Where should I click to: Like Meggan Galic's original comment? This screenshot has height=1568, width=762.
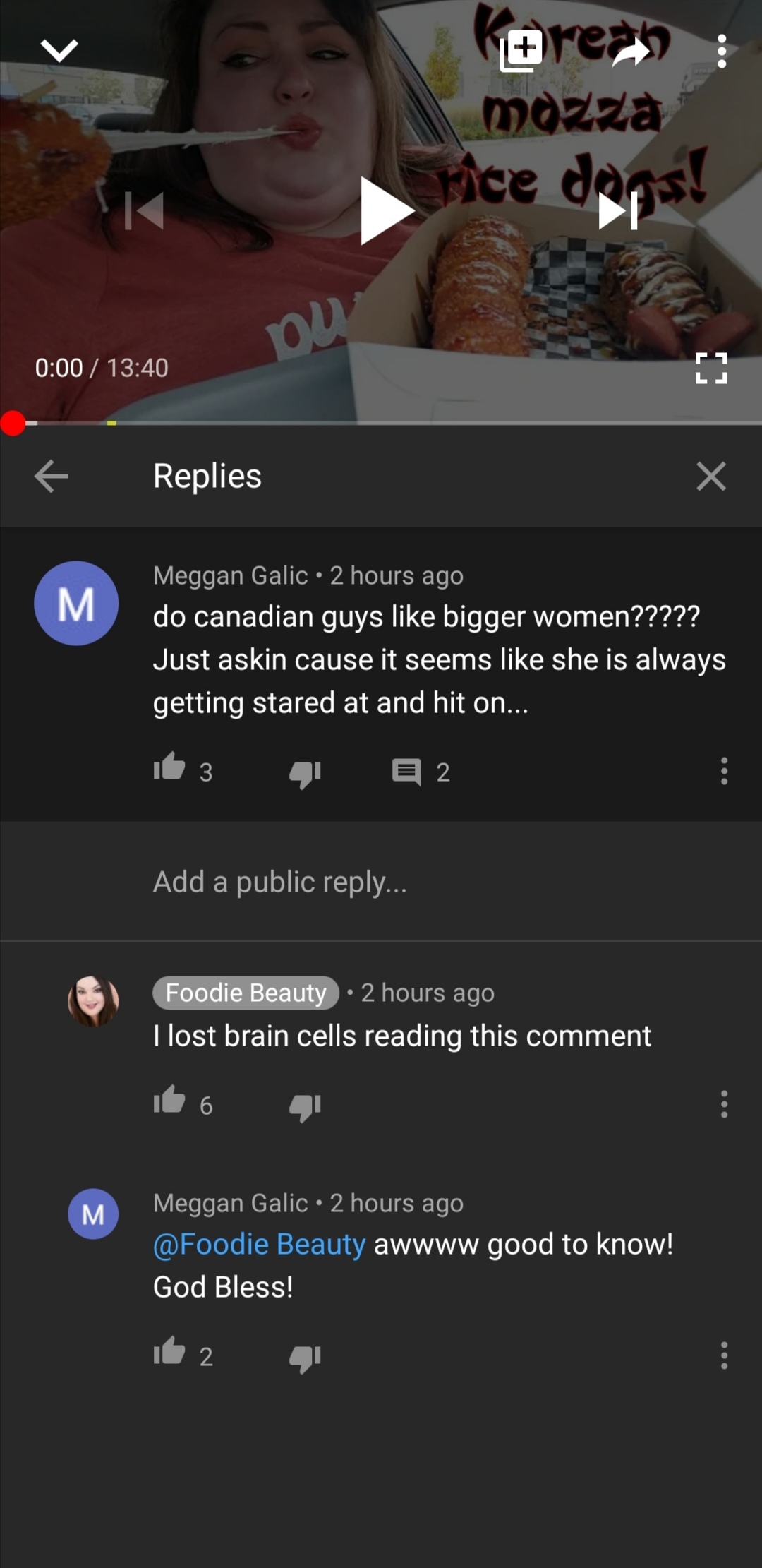pyautogui.click(x=169, y=767)
